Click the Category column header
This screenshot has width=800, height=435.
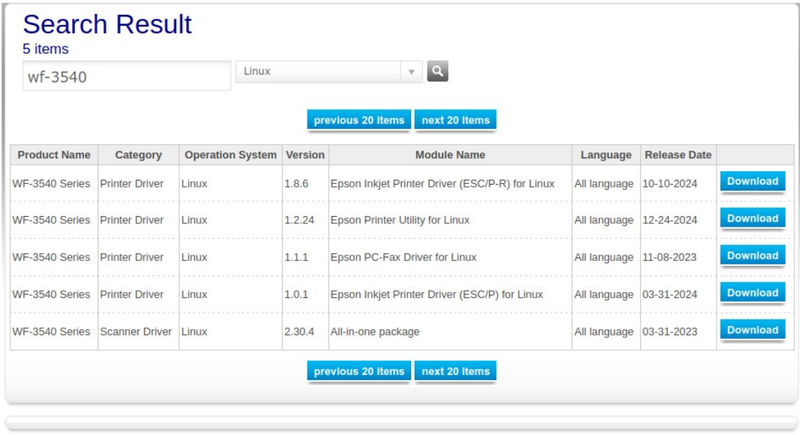click(x=138, y=155)
